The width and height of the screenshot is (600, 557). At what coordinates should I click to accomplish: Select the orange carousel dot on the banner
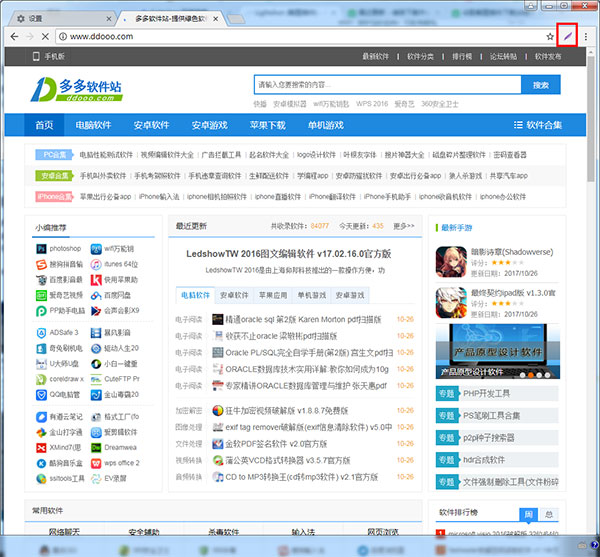[x=531, y=375]
